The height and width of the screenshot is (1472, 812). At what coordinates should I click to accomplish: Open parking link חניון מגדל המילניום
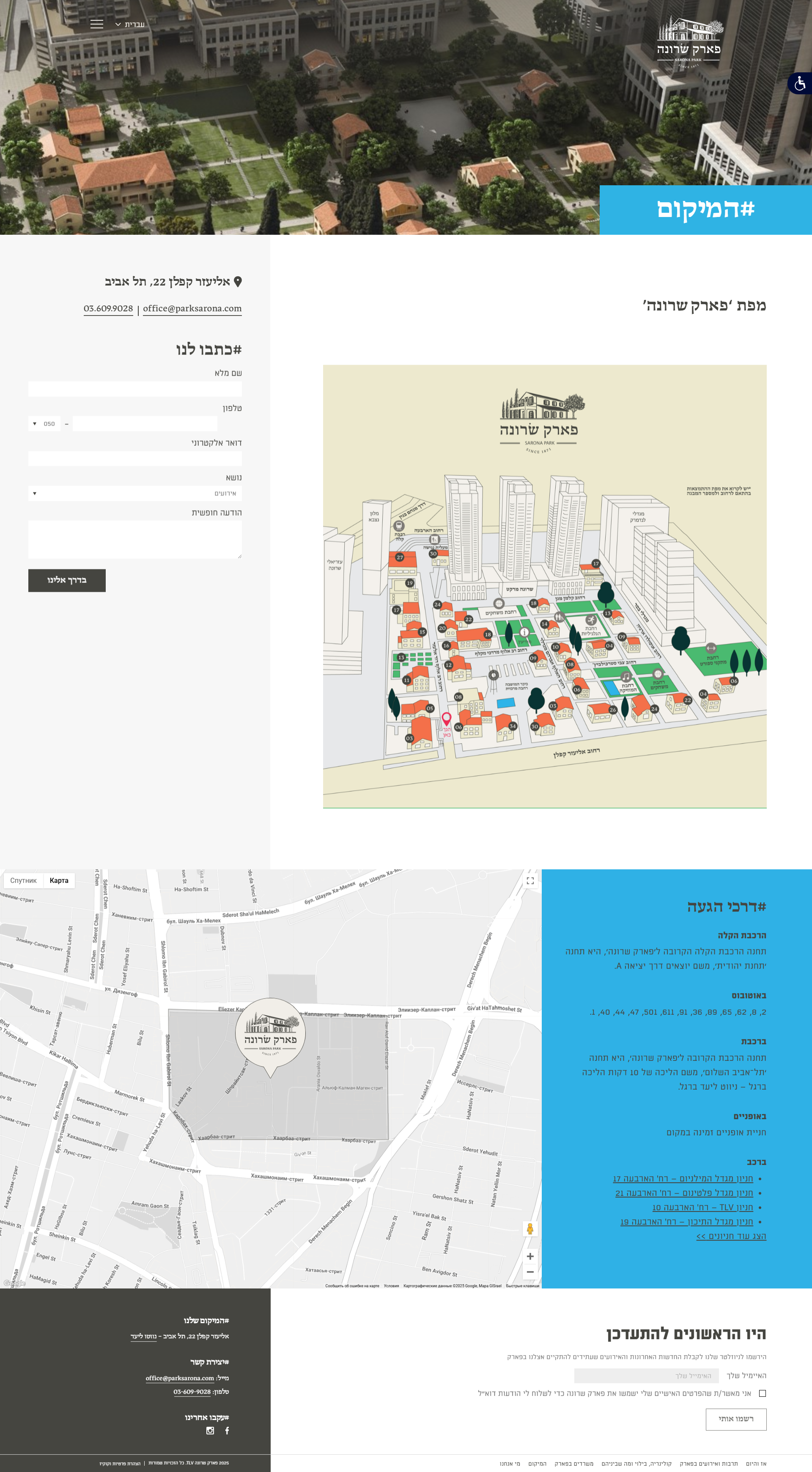[x=683, y=1178]
